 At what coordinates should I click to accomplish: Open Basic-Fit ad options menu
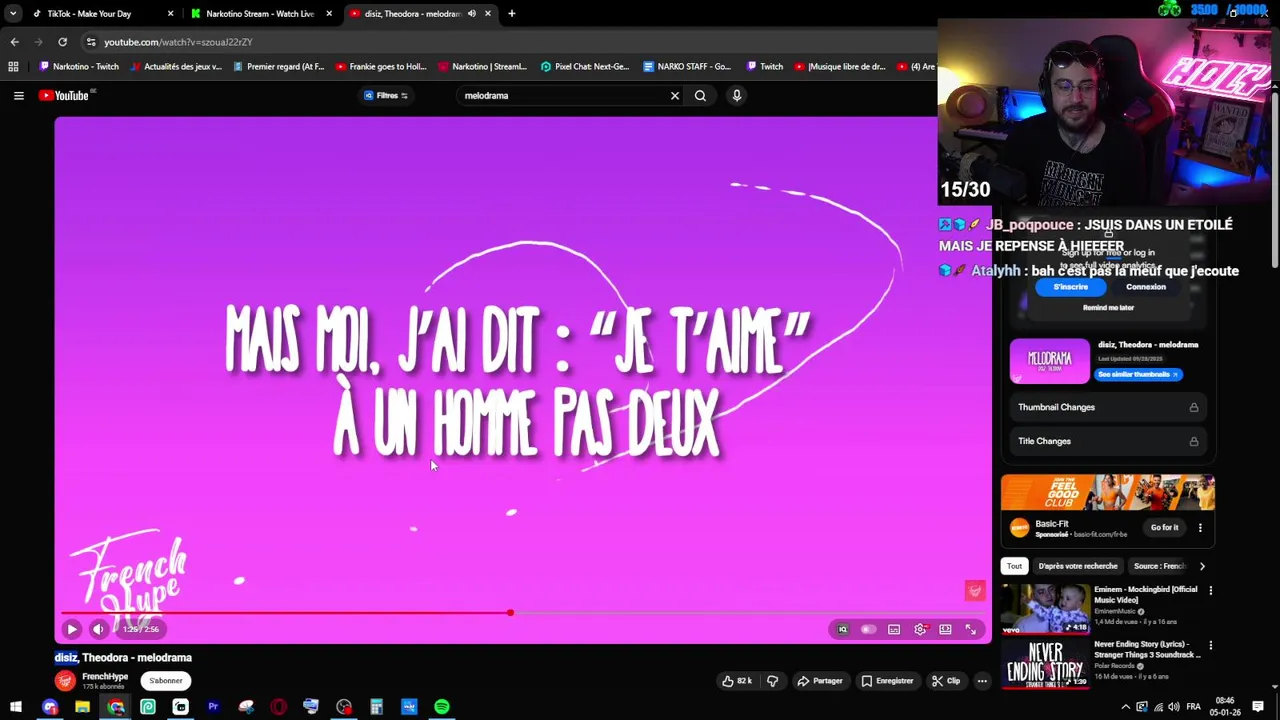[x=1200, y=527]
